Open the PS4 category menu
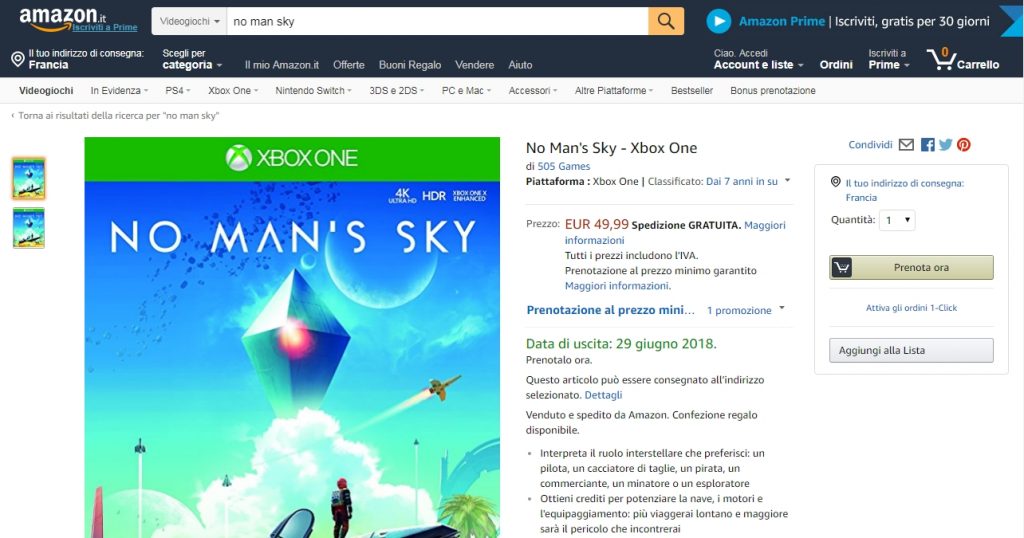Viewport: 1024px width, 538px height. [x=178, y=91]
